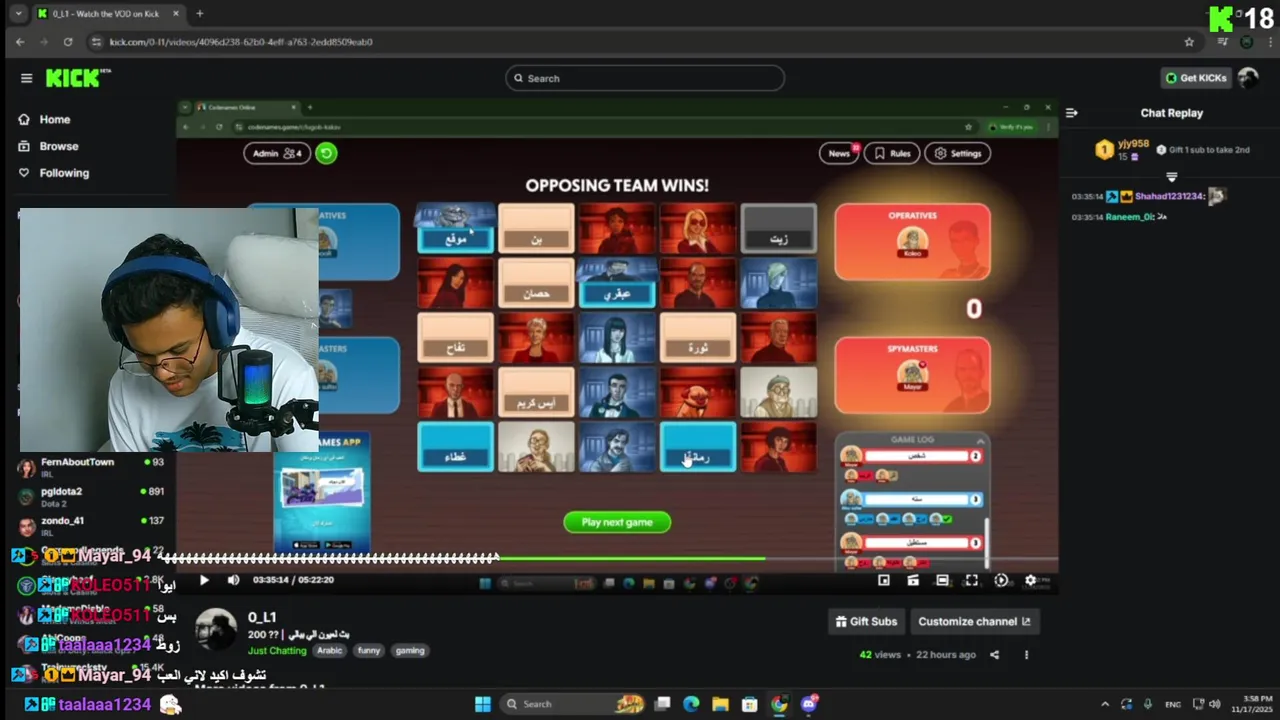The image size is (1280, 720).
Task: Show hidden system tray icons
Action: tap(1105, 704)
